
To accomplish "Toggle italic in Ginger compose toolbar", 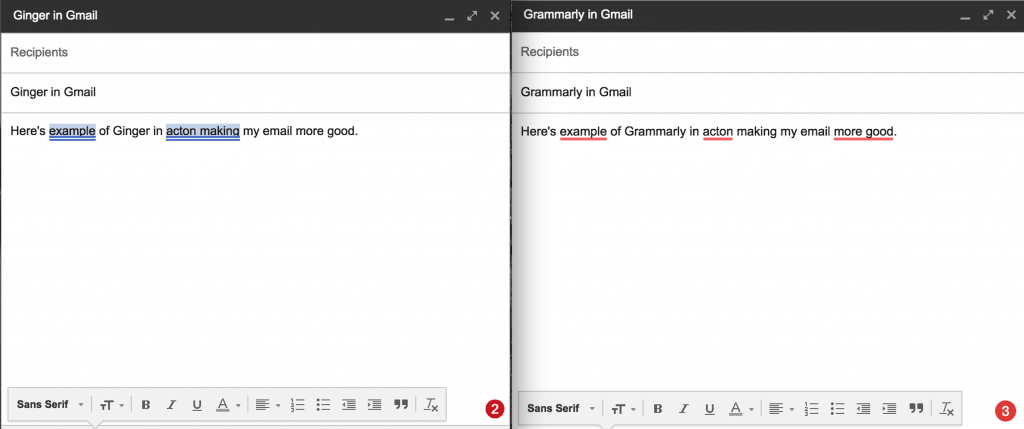I will click(x=171, y=405).
